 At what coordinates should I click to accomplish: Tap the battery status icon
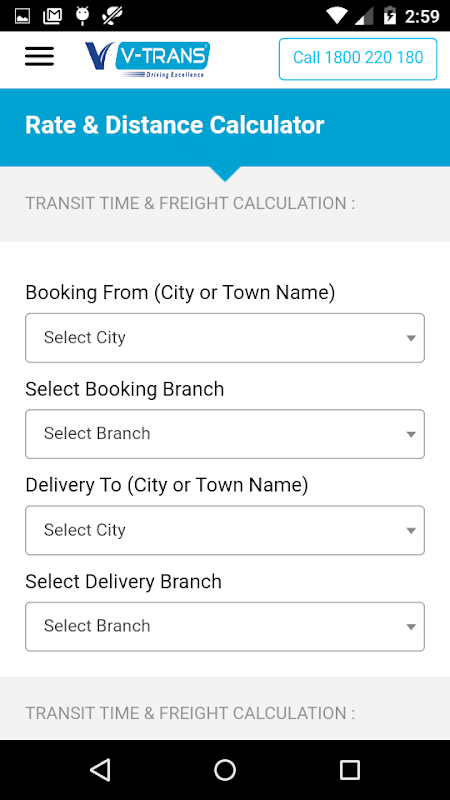point(390,15)
